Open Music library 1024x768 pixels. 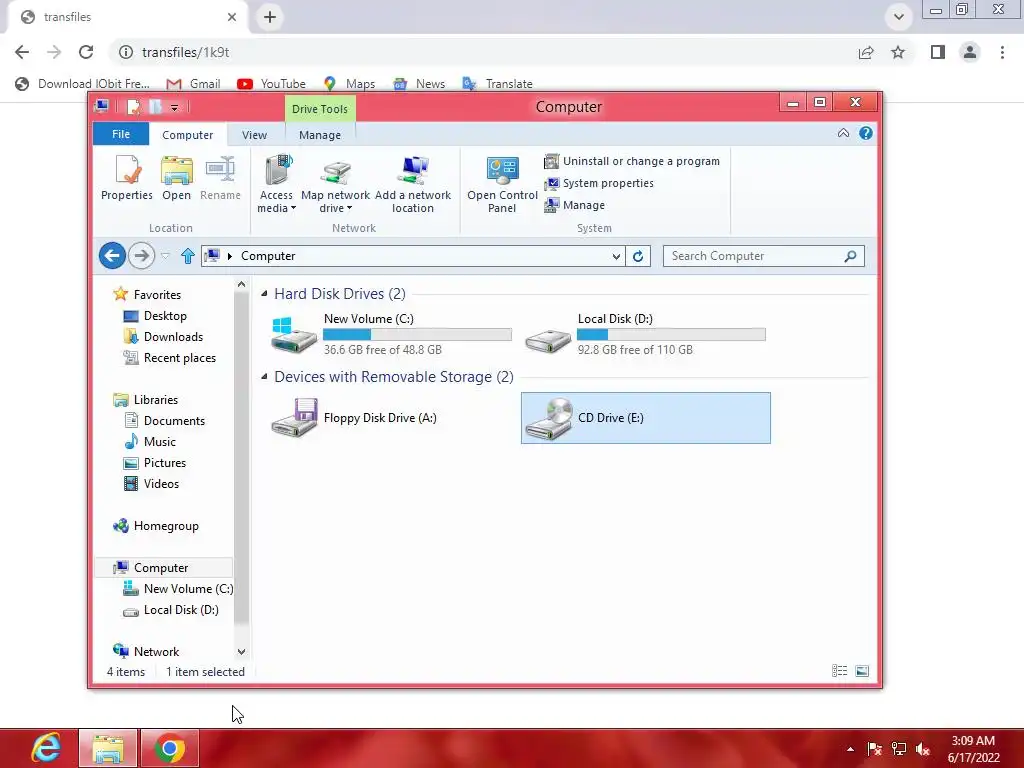click(x=150, y=441)
